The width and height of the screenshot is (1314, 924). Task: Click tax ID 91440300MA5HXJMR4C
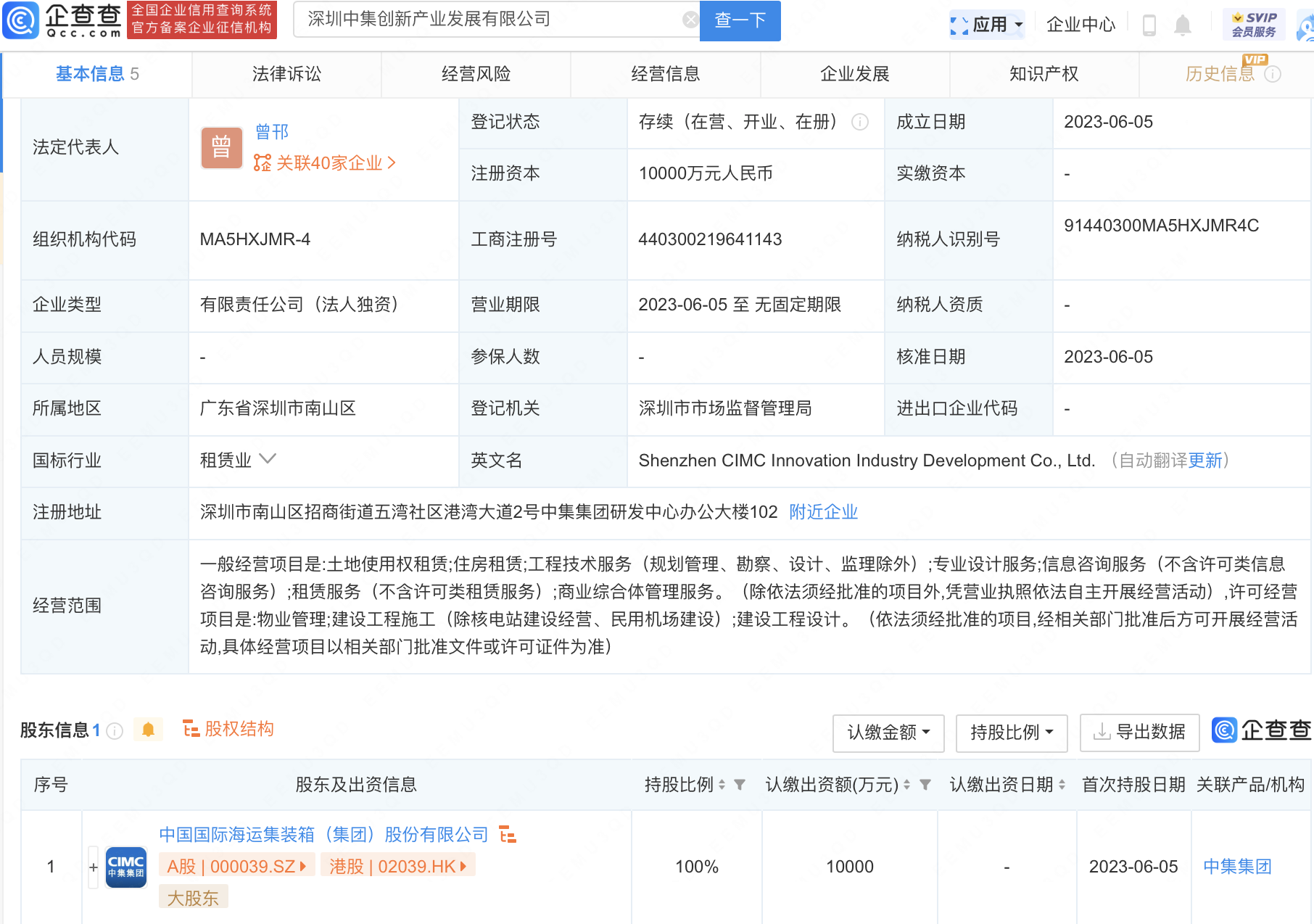pyautogui.click(x=1161, y=226)
